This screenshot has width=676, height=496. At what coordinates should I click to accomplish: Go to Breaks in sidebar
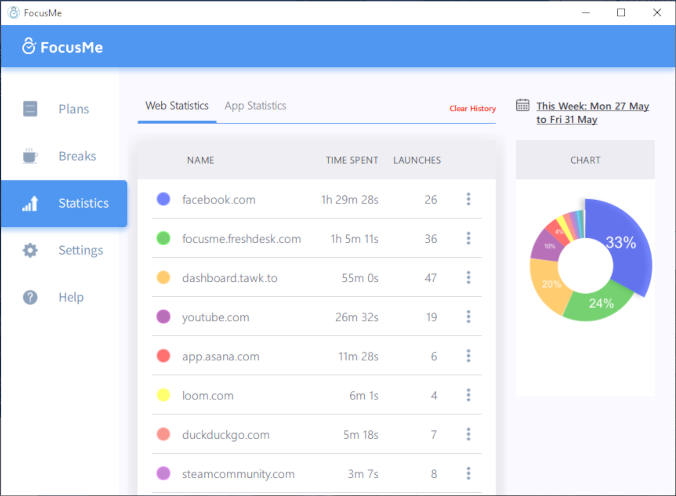pyautogui.click(x=77, y=156)
